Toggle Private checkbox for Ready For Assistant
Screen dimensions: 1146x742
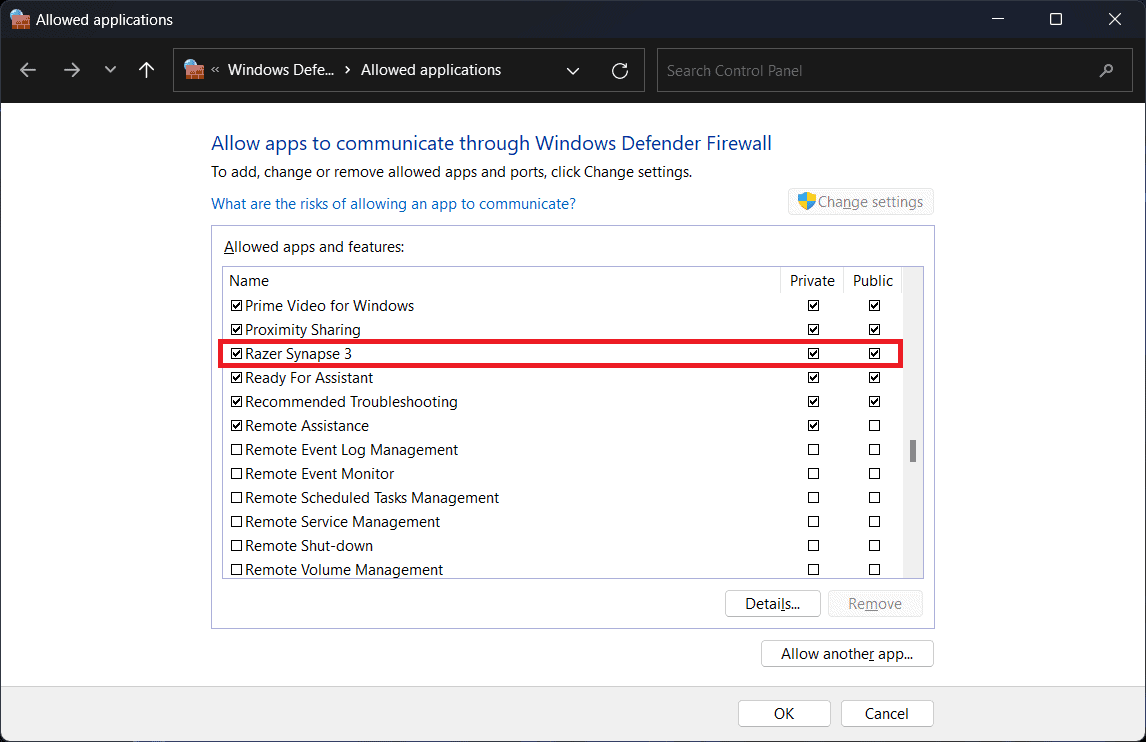click(x=813, y=378)
